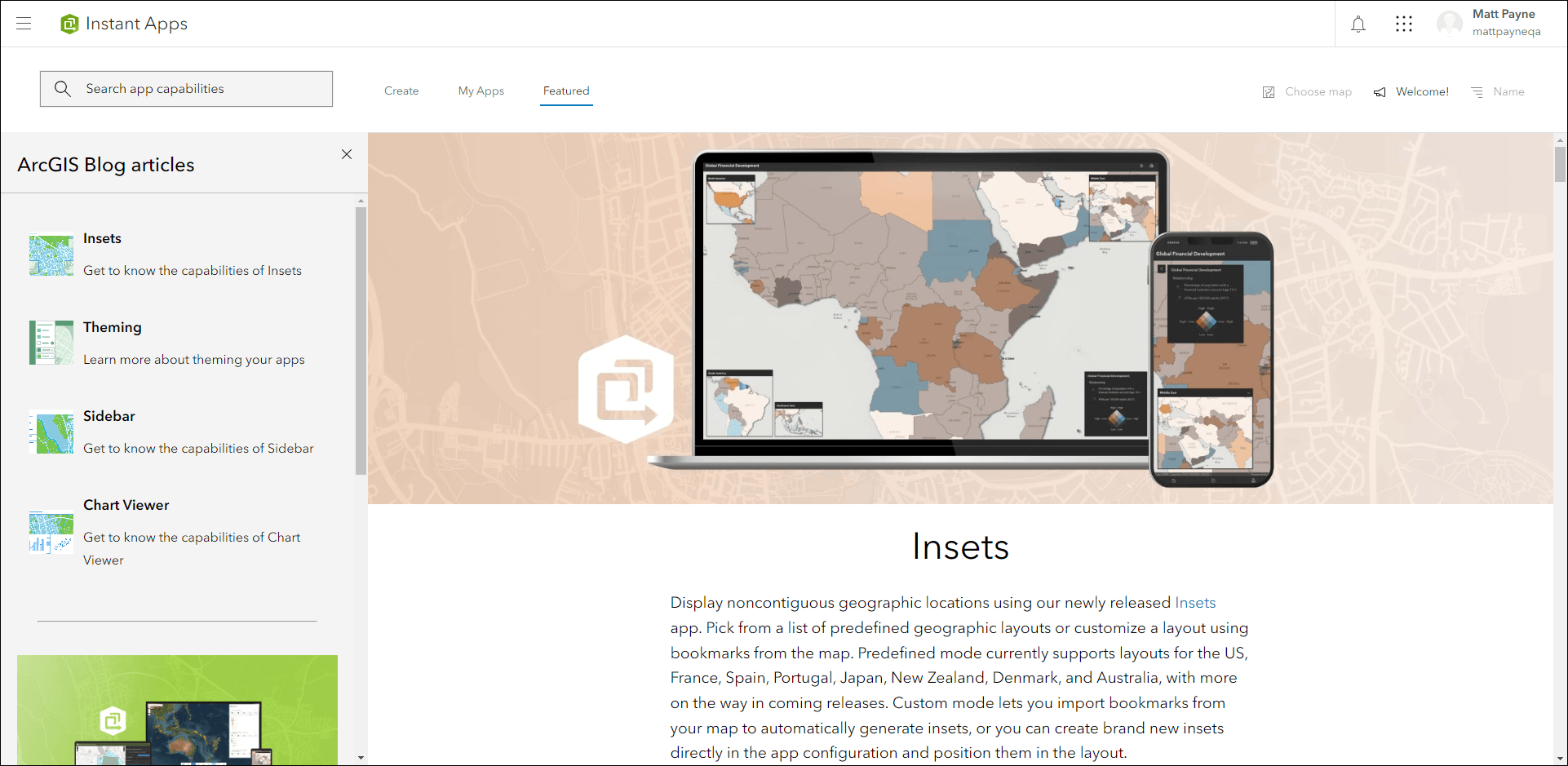Click 'Learn more about theming your apps'
Viewport: 1568px width, 766px height.
click(x=194, y=360)
